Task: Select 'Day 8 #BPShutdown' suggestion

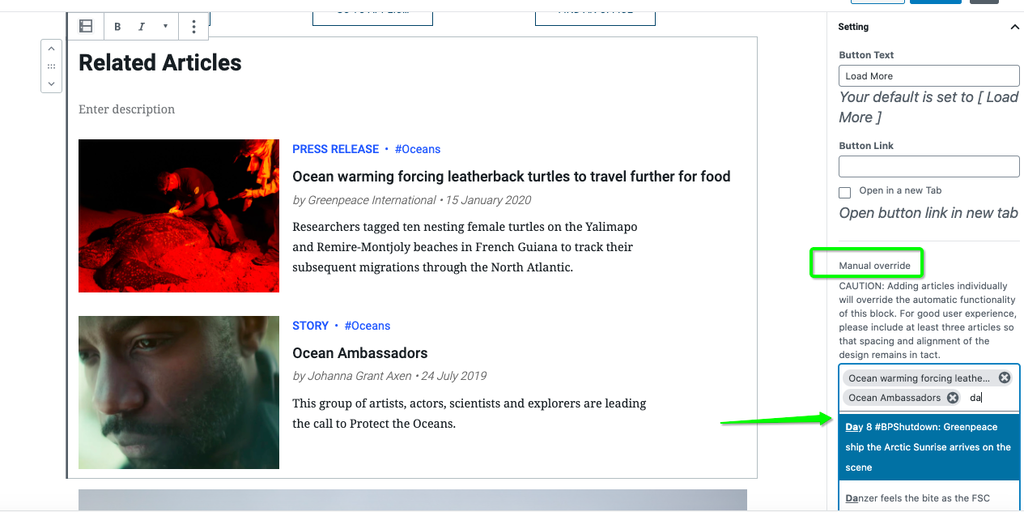Action: coord(929,447)
